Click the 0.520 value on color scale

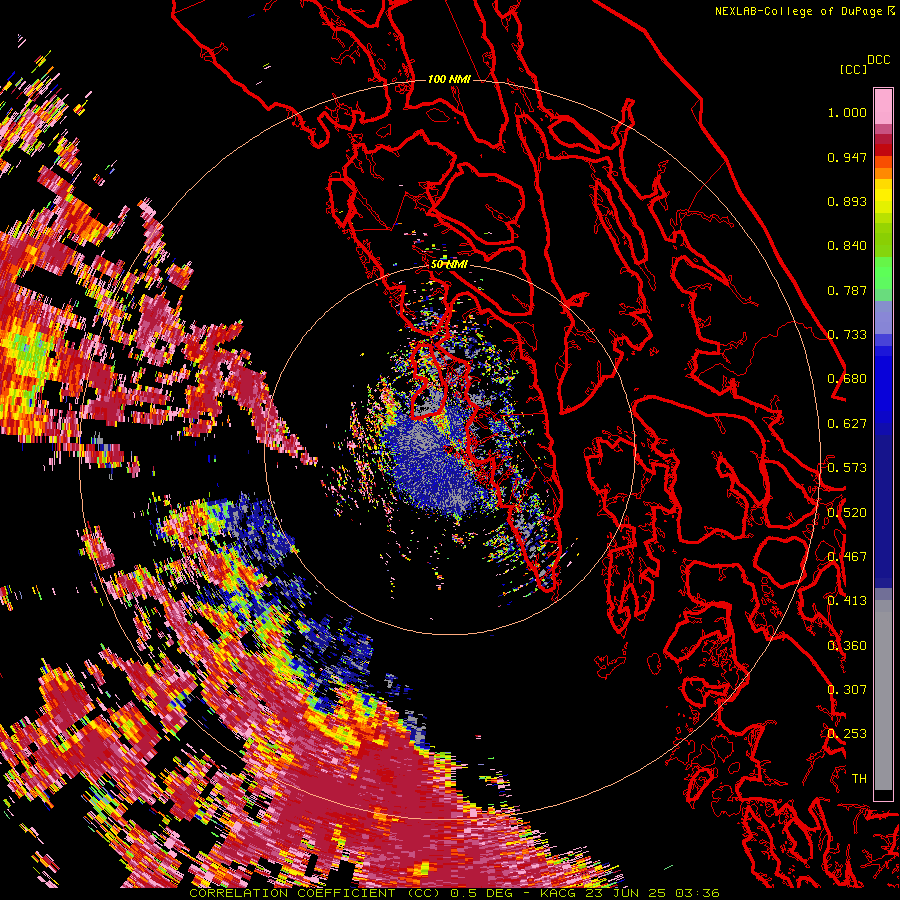pyautogui.click(x=847, y=513)
